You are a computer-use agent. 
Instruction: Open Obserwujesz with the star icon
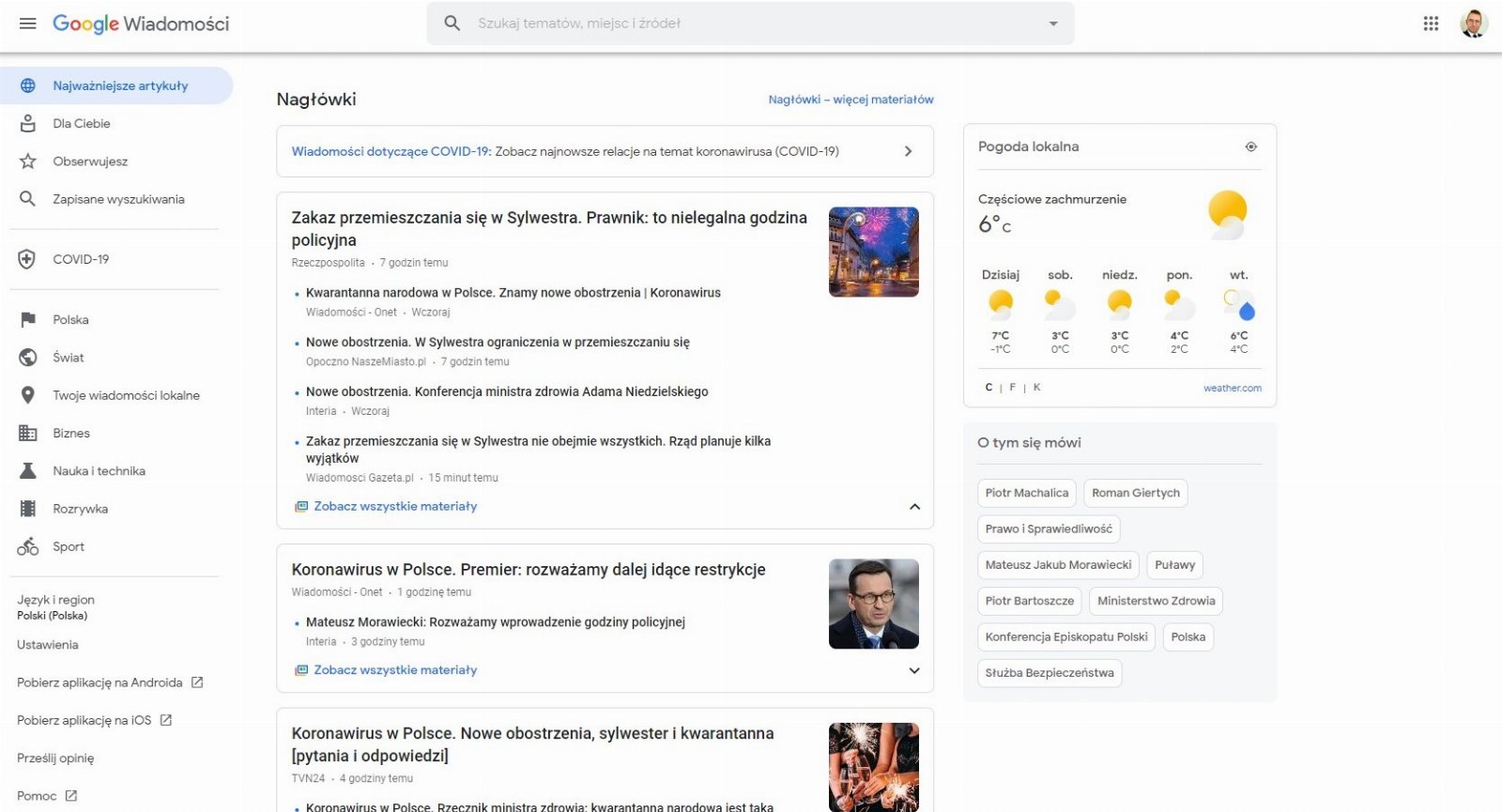[89, 161]
